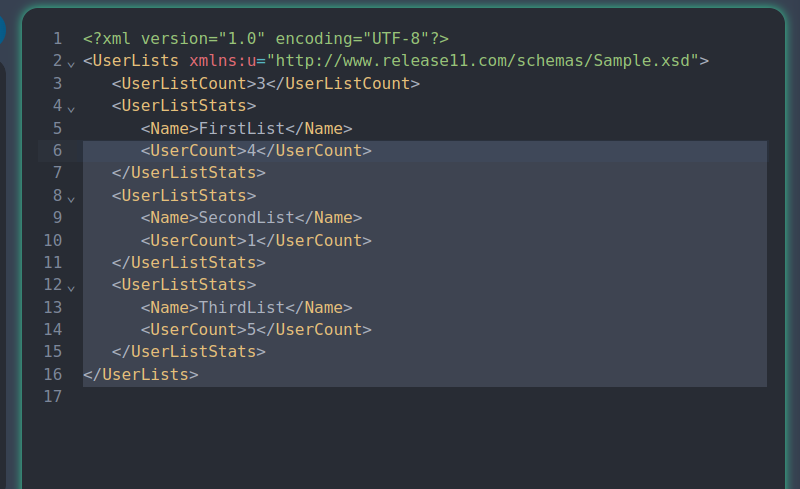Click the schema URL string on line 2
The image size is (800, 489).
coord(483,61)
